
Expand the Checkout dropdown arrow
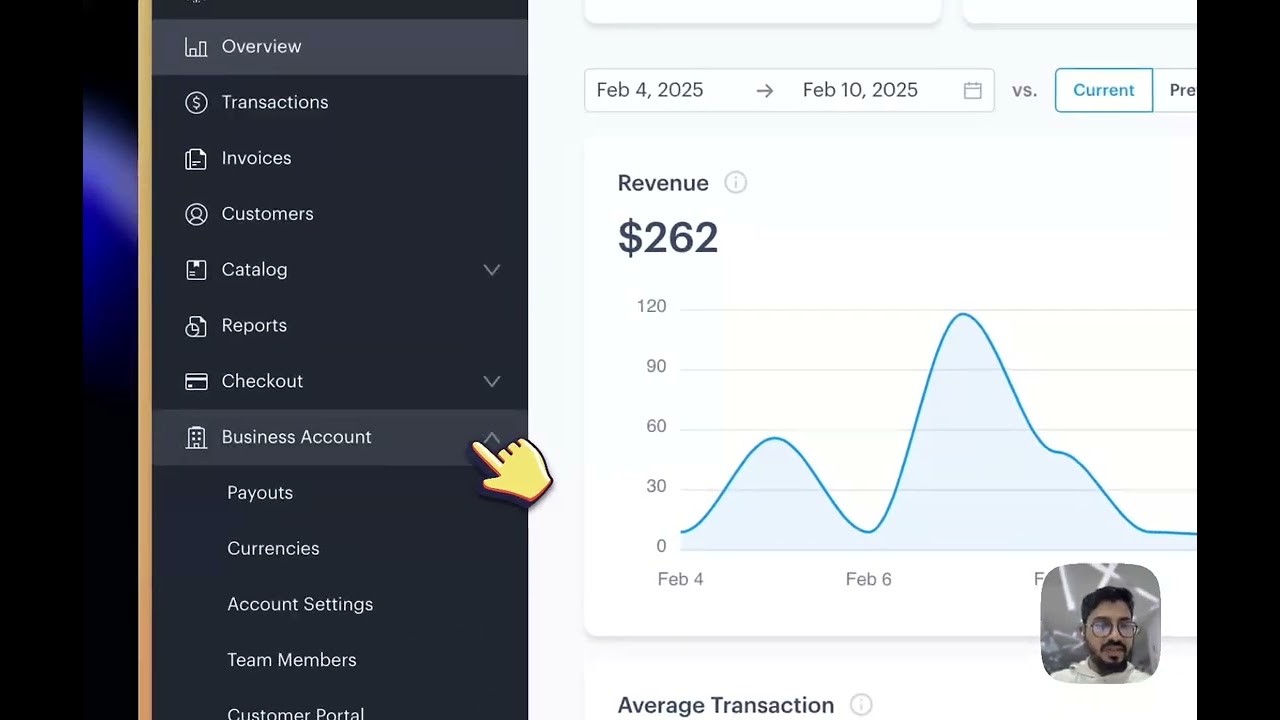click(491, 381)
